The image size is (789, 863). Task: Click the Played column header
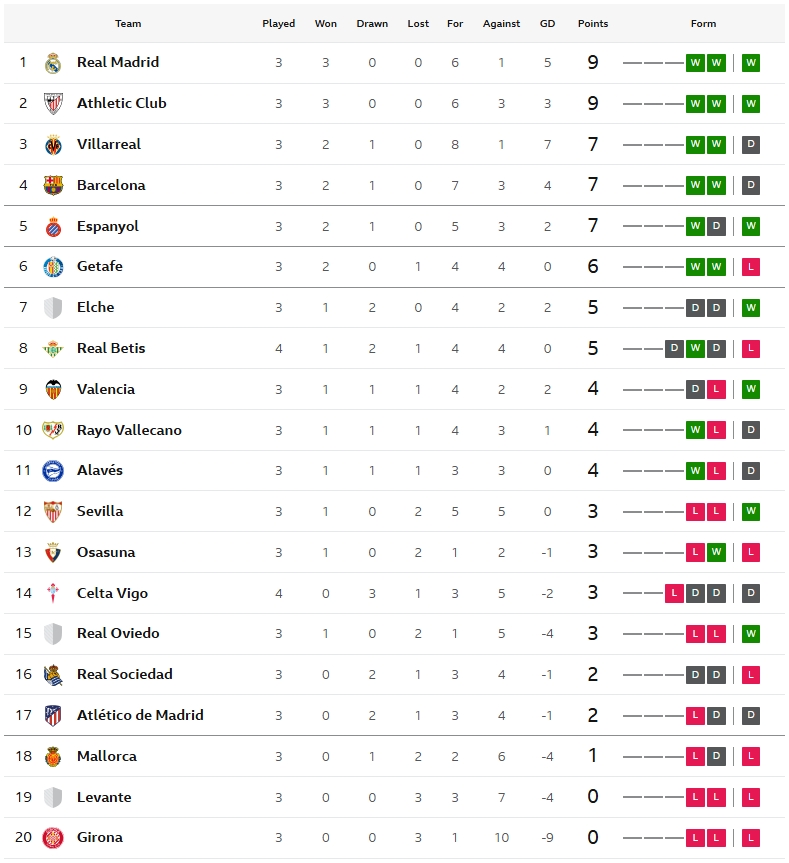278,24
